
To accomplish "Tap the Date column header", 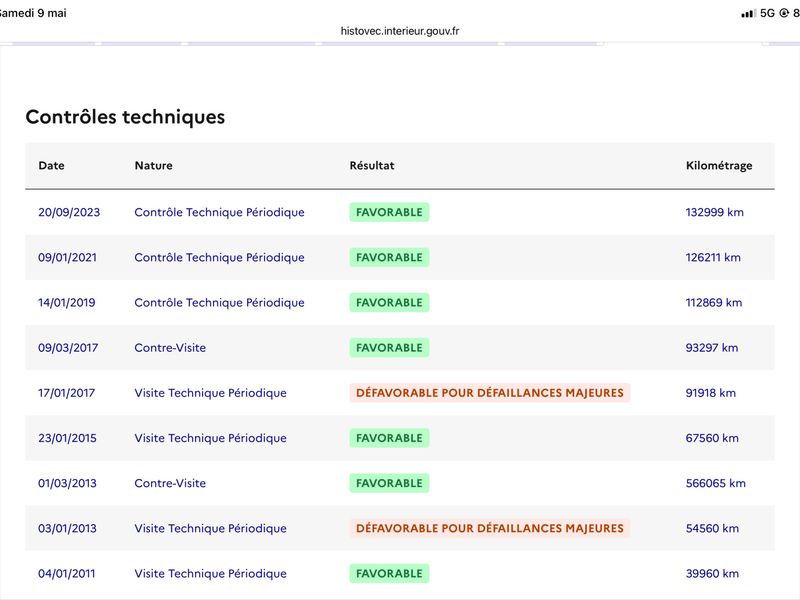I will (52, 165).
